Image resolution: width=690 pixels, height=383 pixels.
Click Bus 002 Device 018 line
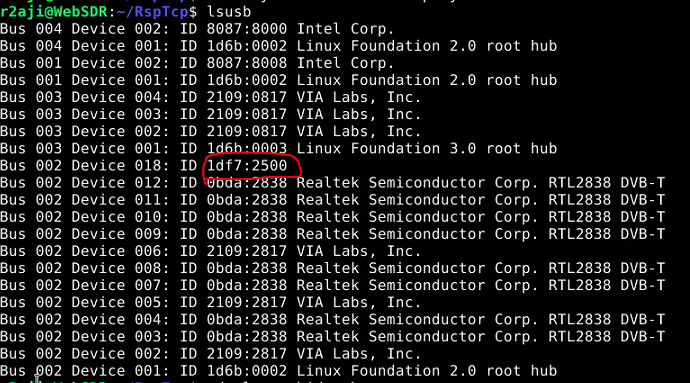click(x=143, y=166)
